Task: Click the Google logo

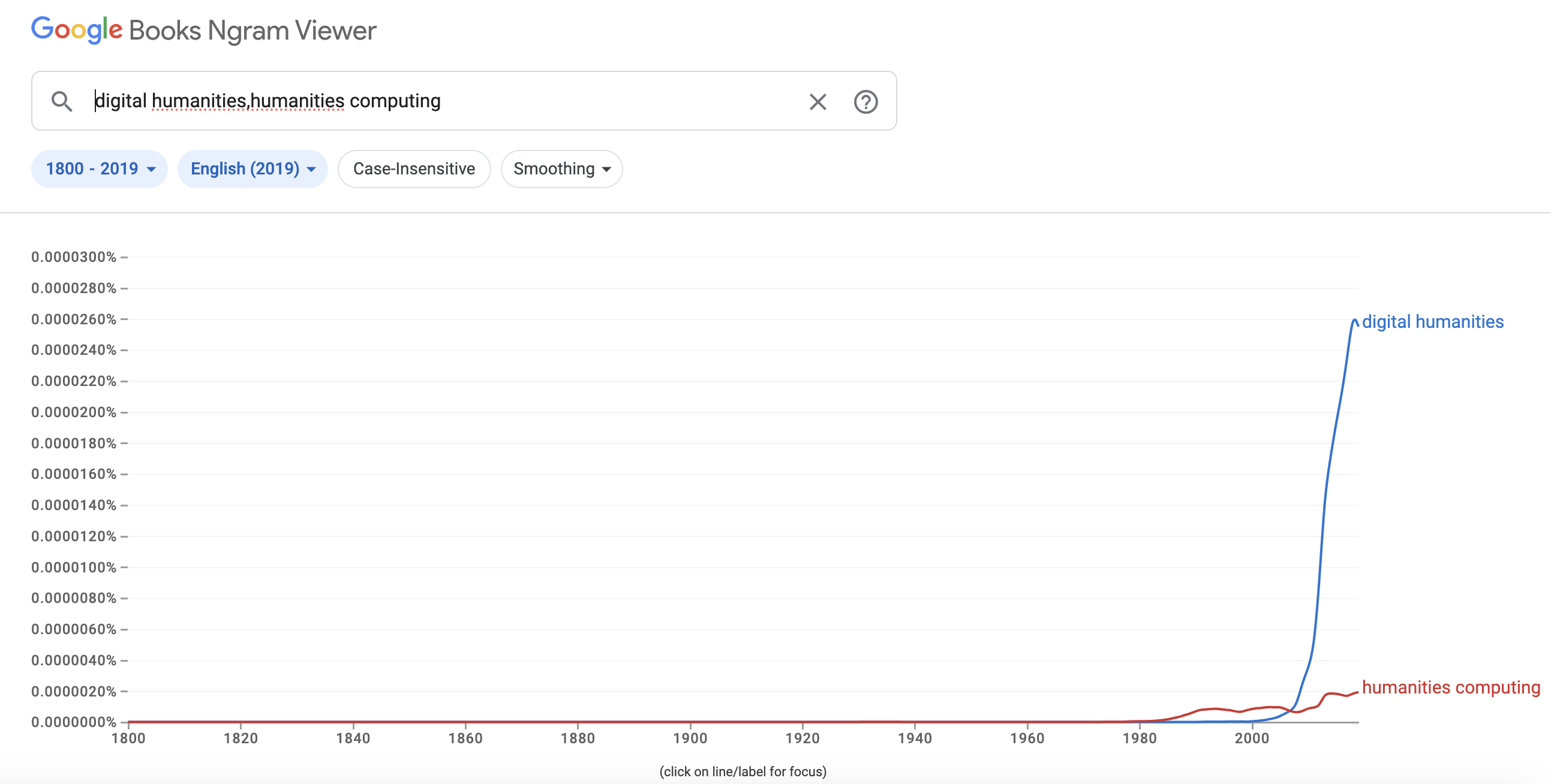Action: click(x=77, y=30)
